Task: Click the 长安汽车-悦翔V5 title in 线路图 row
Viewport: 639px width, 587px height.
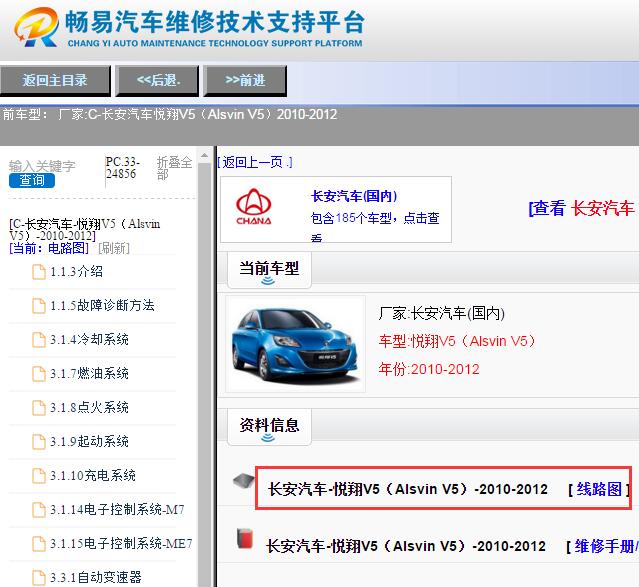Action: click(x=408, y=489)
